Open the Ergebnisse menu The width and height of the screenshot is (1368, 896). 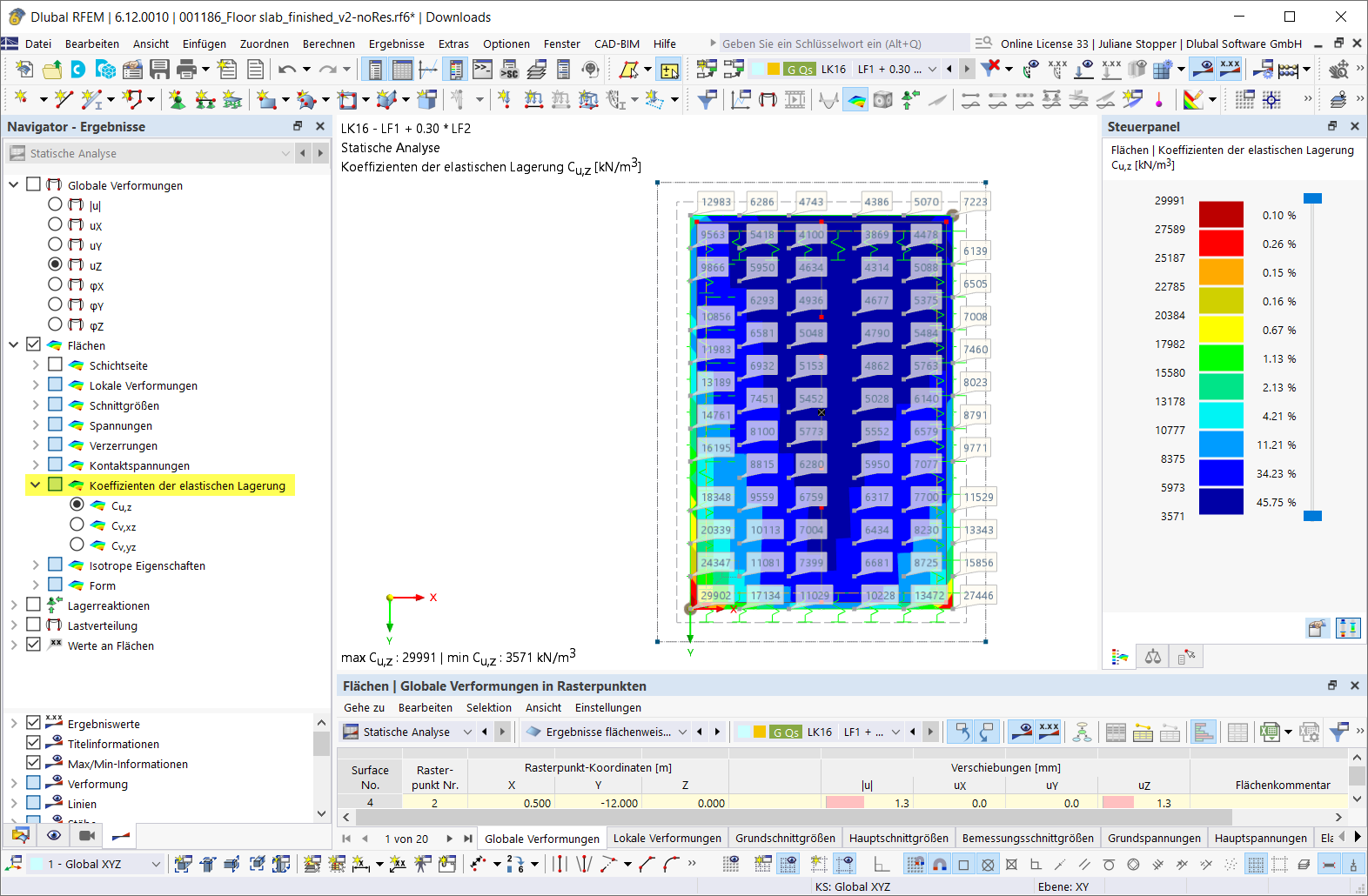pyautogui.click(x=397, y=43)
